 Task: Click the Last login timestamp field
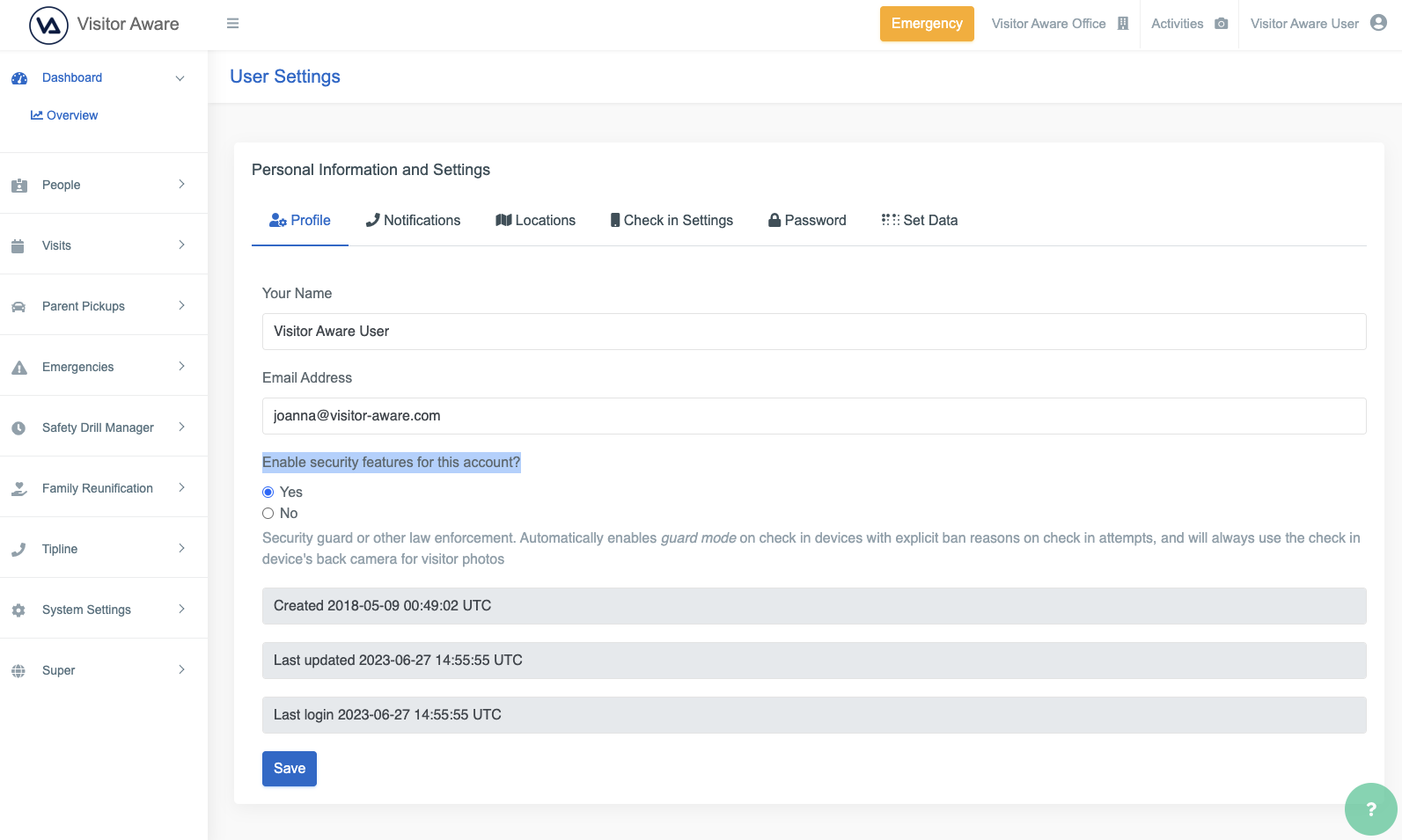click(x=814, y=715)
